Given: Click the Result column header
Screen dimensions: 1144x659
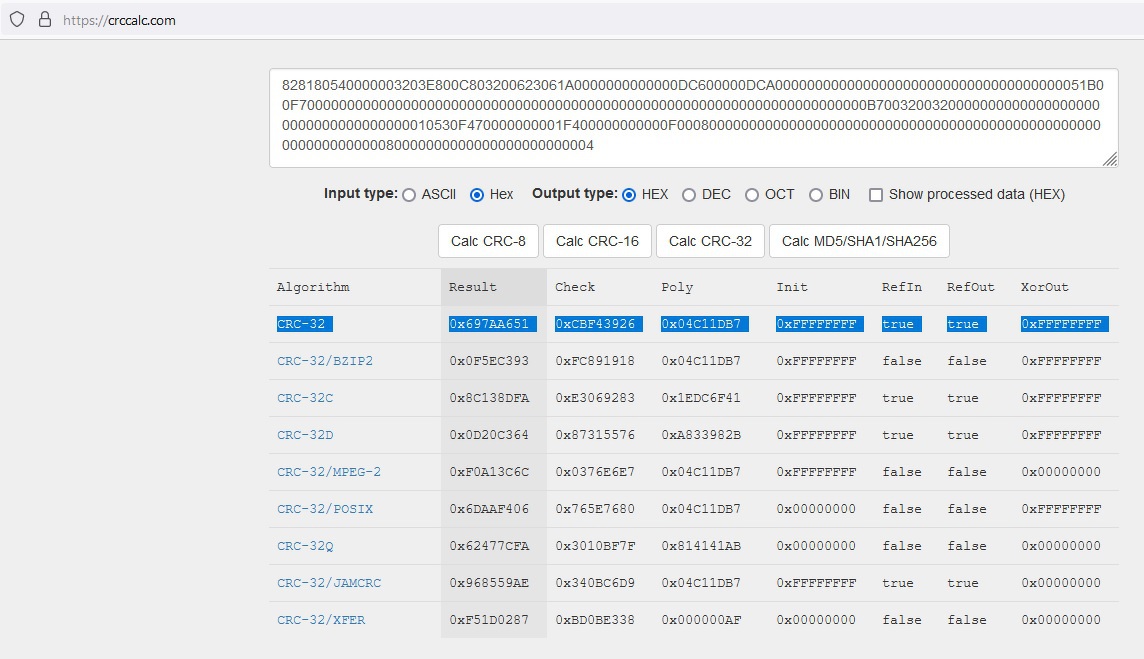Looking at the screenshot, I should 473,287.
